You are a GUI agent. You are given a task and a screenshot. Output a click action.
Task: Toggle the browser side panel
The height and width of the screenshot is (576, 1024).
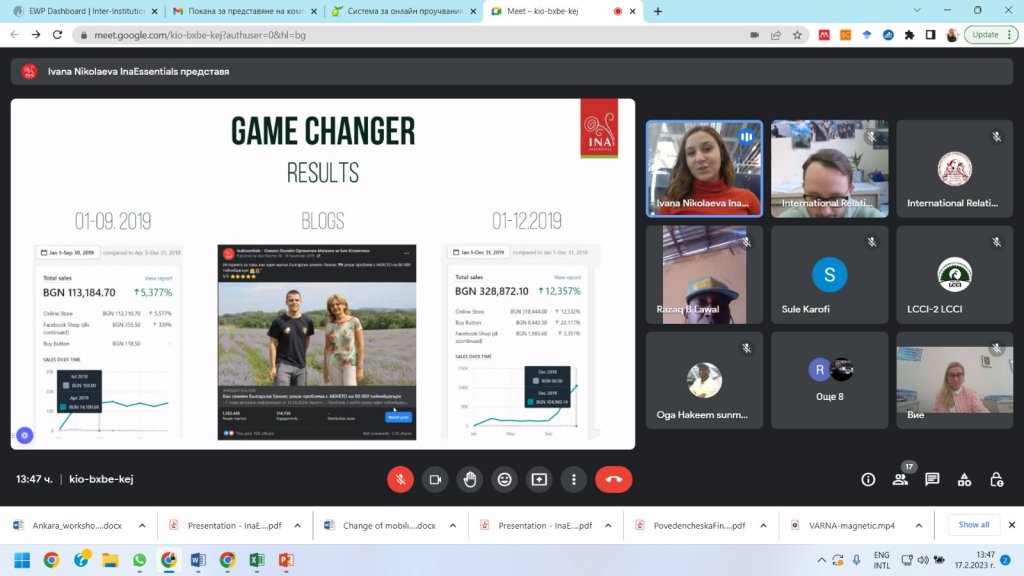(x=930, y=35)
